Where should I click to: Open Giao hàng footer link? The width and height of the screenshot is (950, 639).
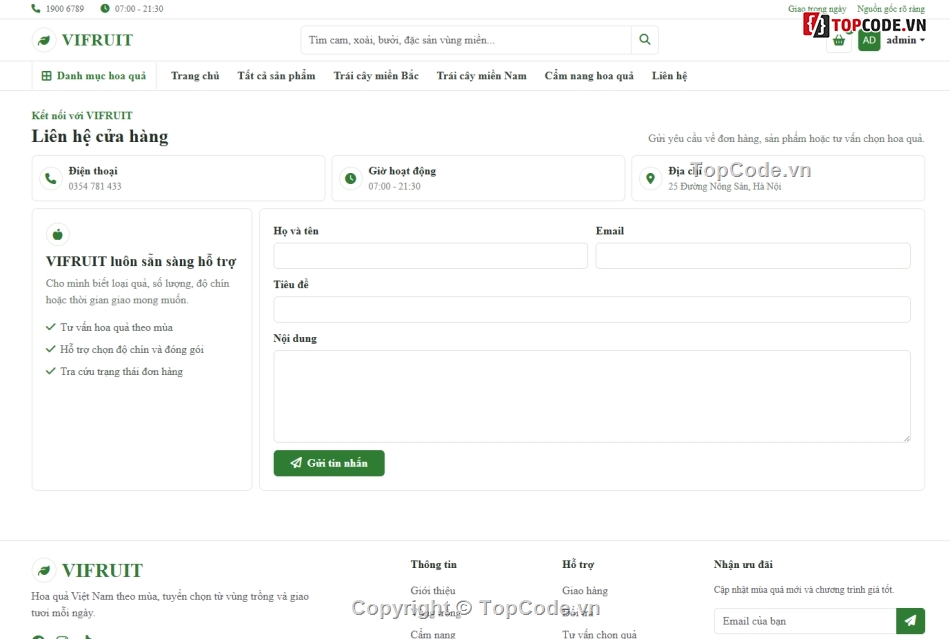click(585, 591)
